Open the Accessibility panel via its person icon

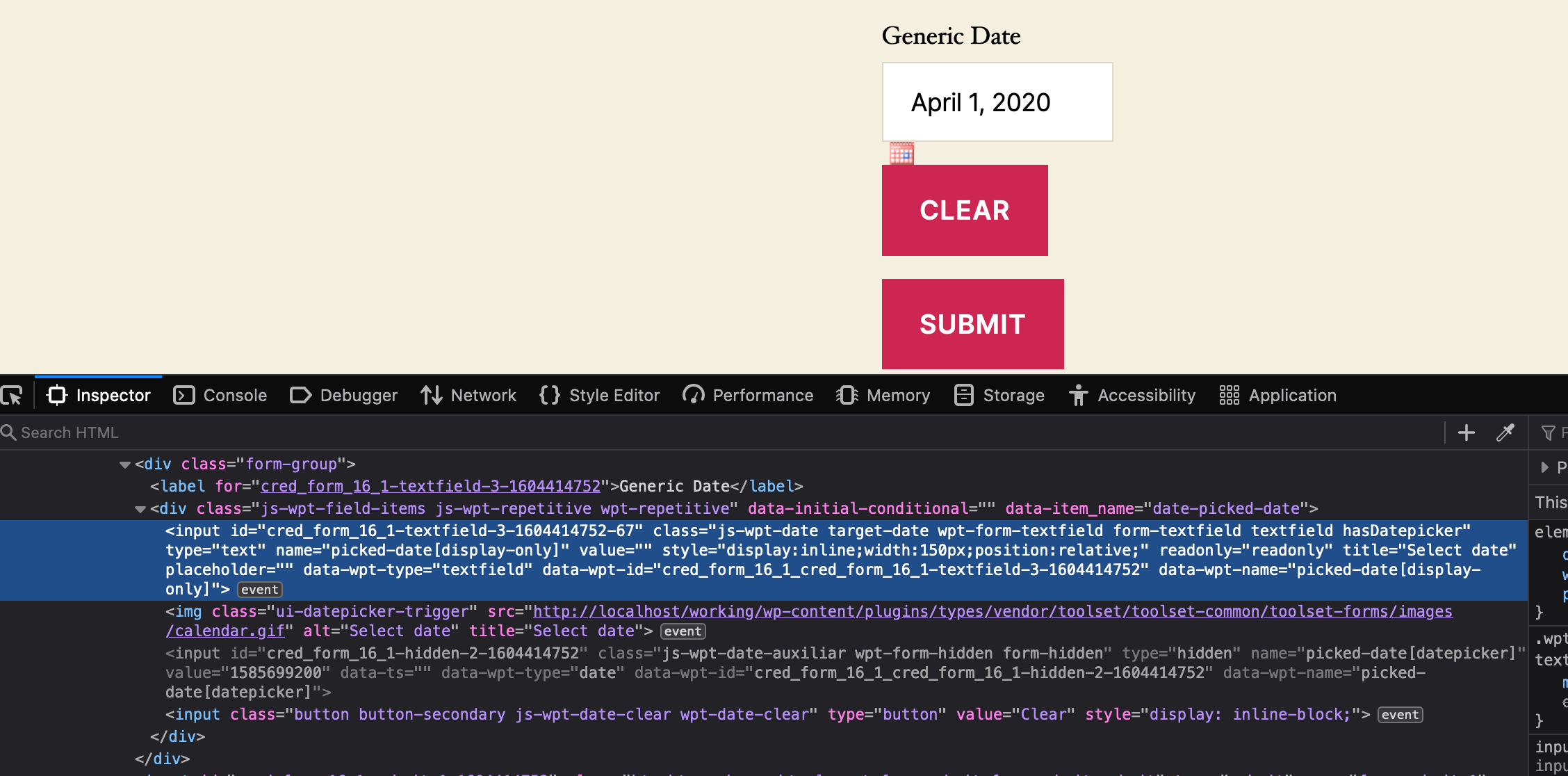click(1079, 395)
